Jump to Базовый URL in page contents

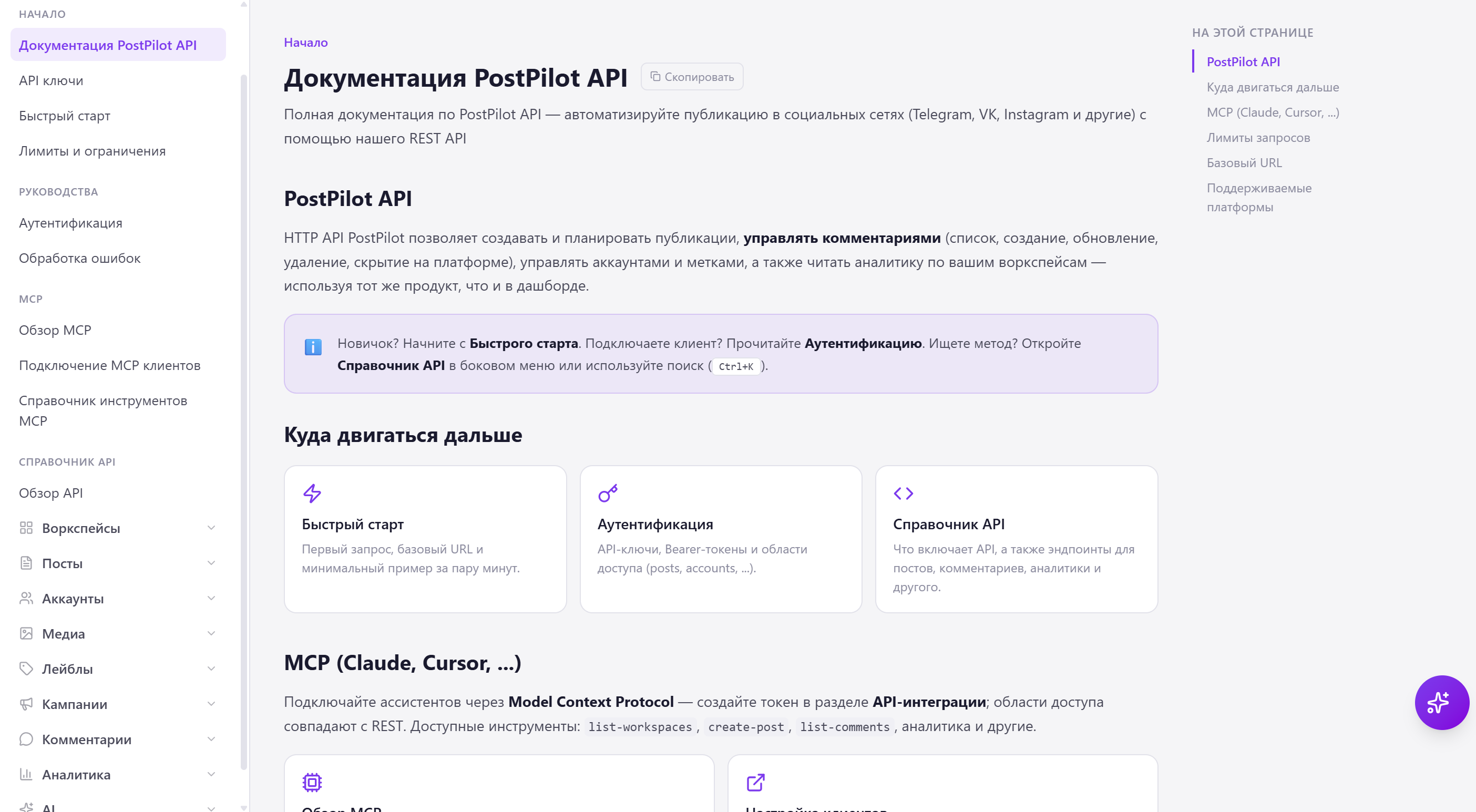[x=1244, y=162]
